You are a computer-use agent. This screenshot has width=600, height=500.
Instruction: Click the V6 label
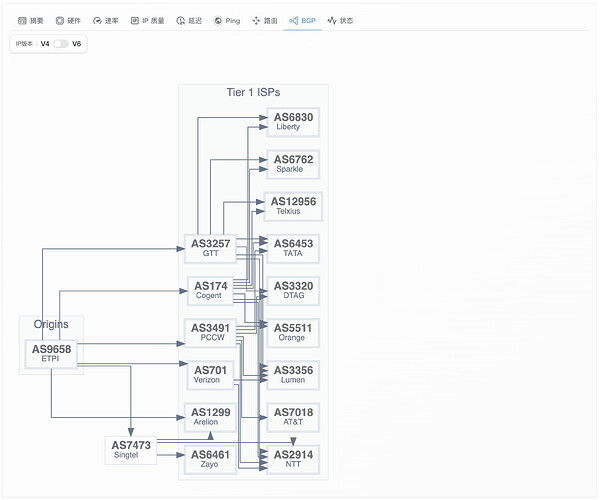[x=77, y=44]
